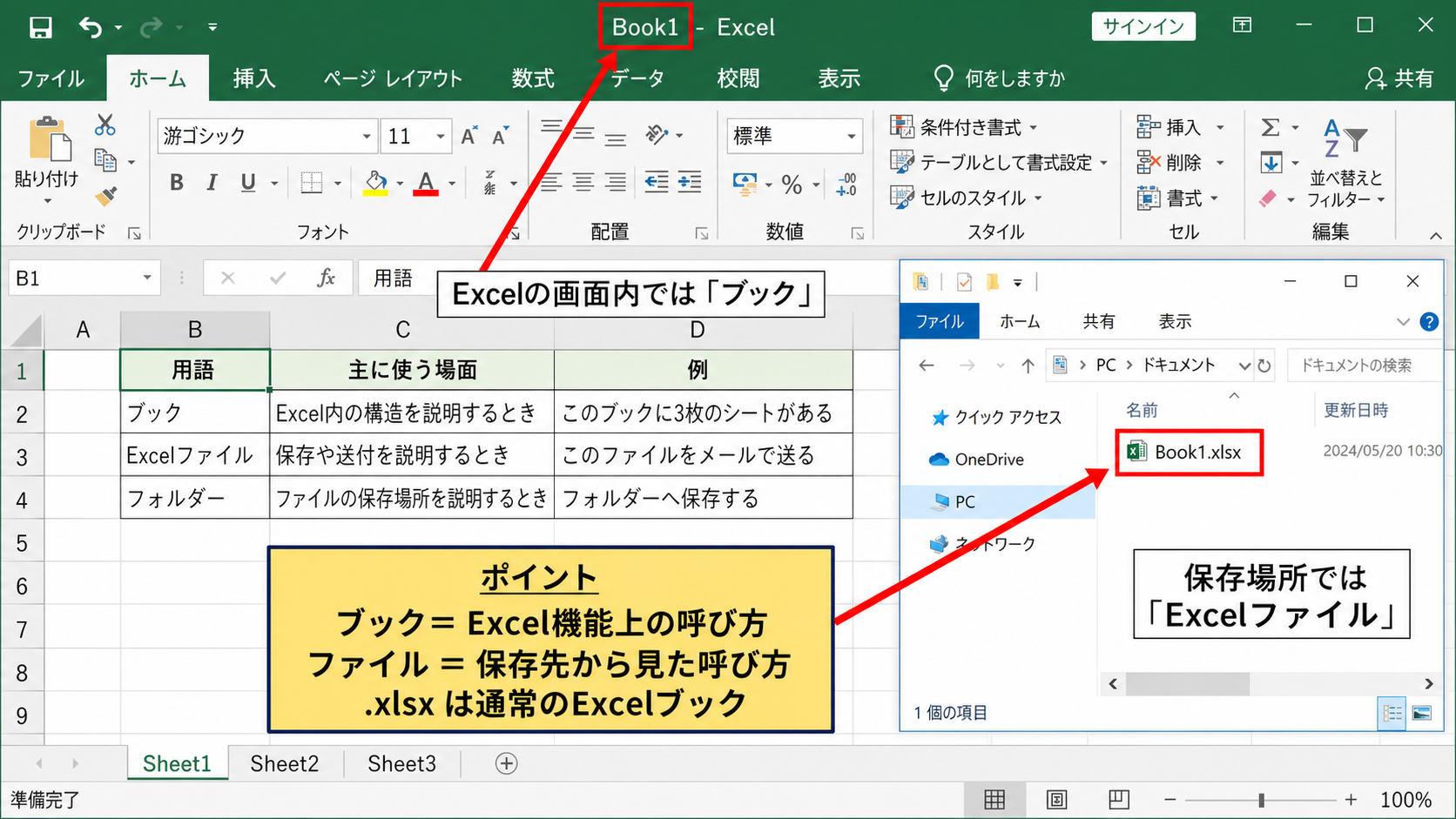Click the increase decimal icon
Viewport: 1456px width, 819px height.
point(846,184)
